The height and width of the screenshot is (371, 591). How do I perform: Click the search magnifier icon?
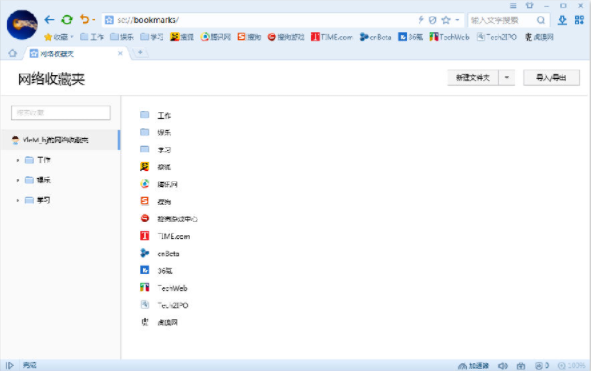[541, 20]
